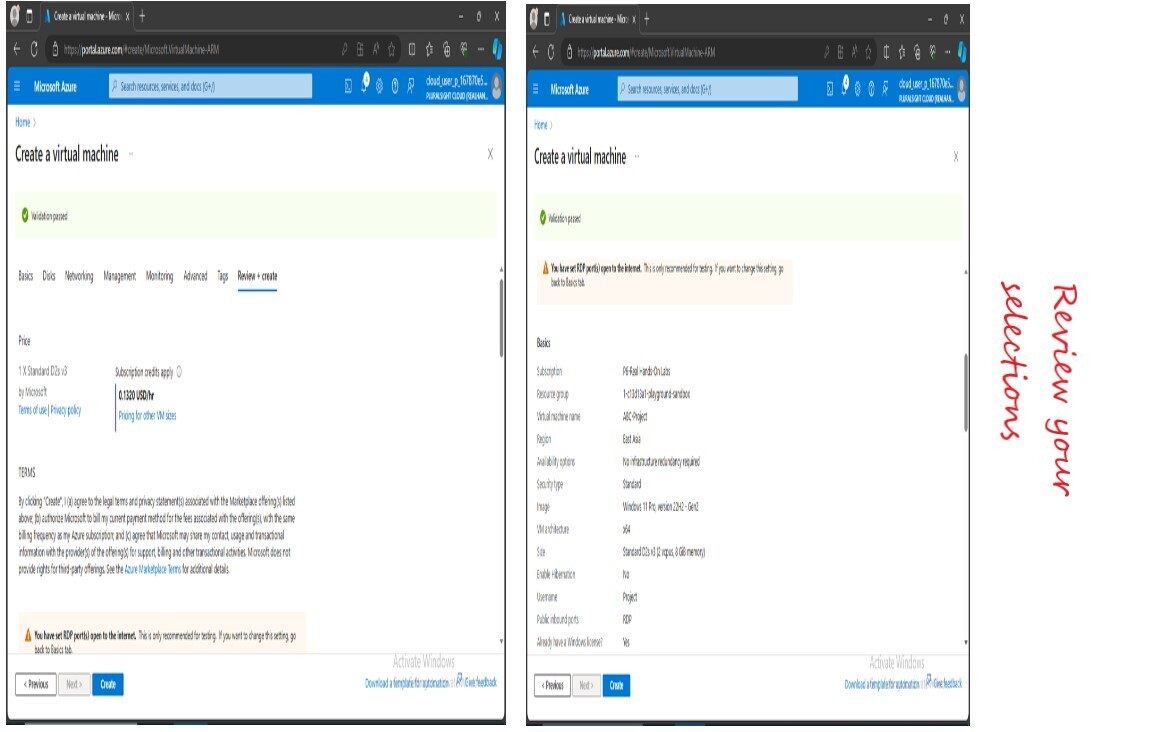The width and height of the screenshot is (1153, 732).
Task: Open favorites list icon in the right window
Action: click(902, 51)
